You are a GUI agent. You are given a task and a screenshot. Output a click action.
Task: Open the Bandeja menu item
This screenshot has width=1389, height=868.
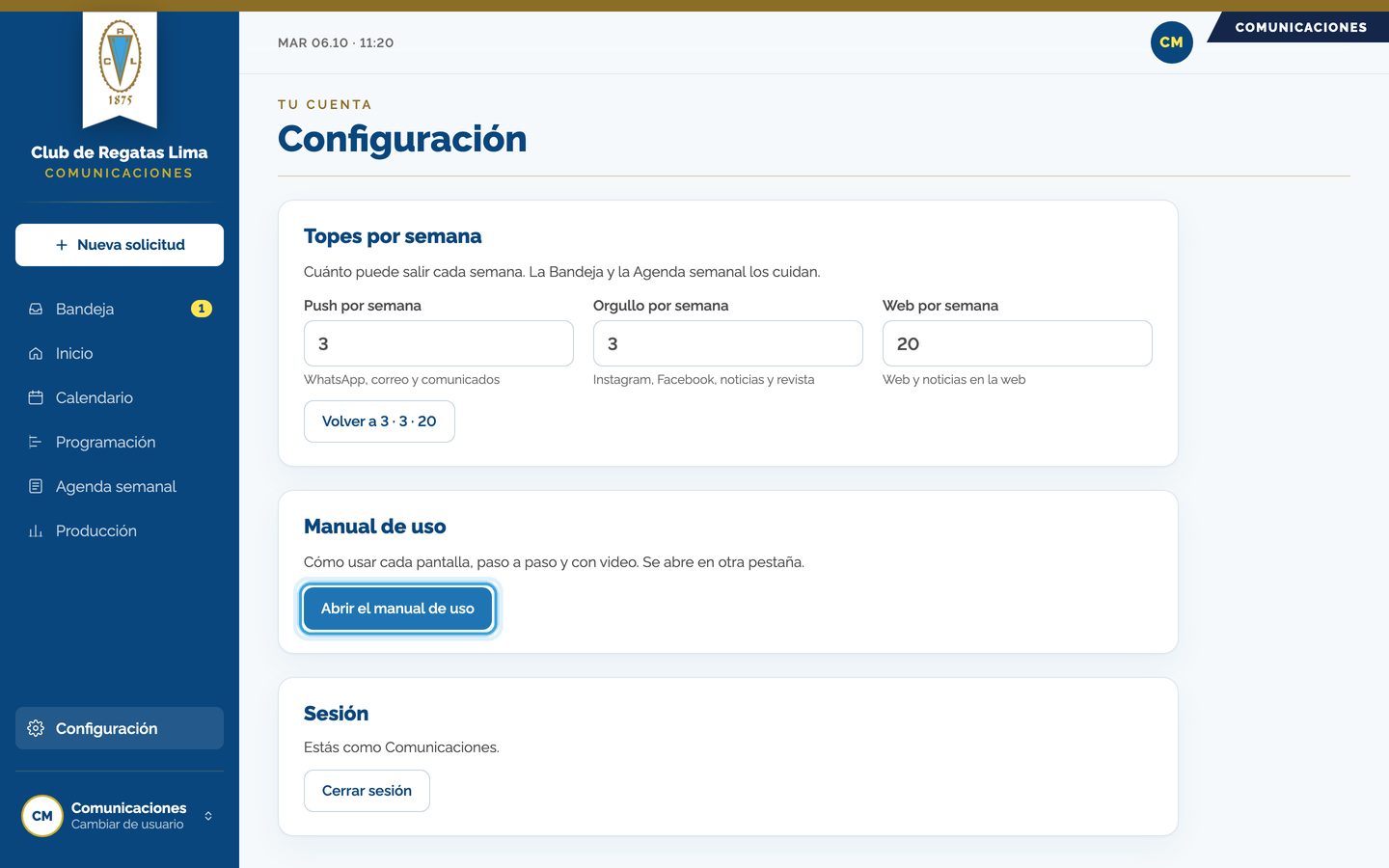click(x=120, y=309)
